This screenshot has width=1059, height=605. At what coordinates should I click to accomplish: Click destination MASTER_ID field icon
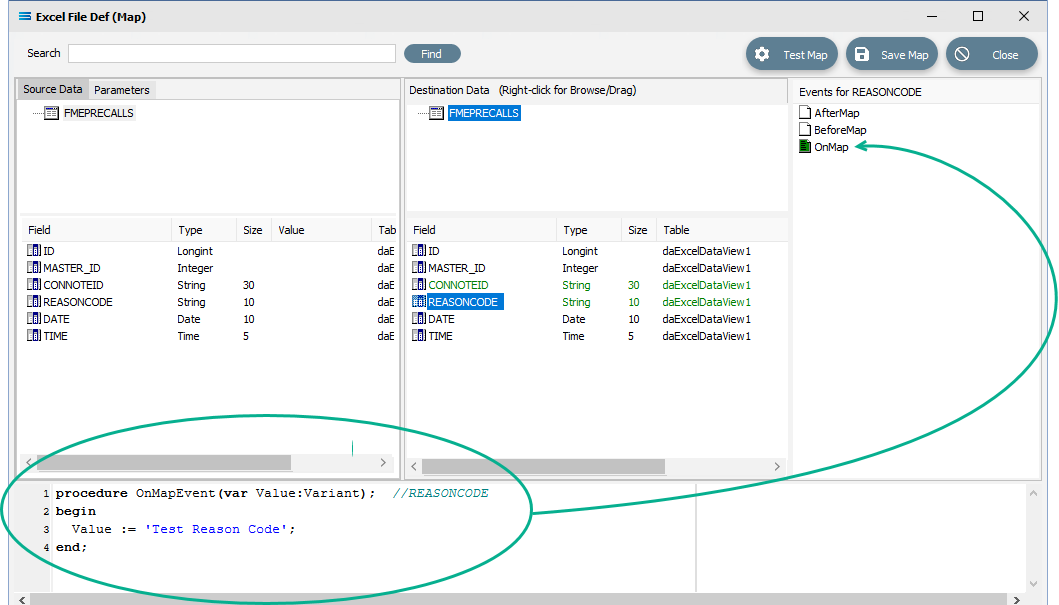pyautogui.click(x=419, y=267)
